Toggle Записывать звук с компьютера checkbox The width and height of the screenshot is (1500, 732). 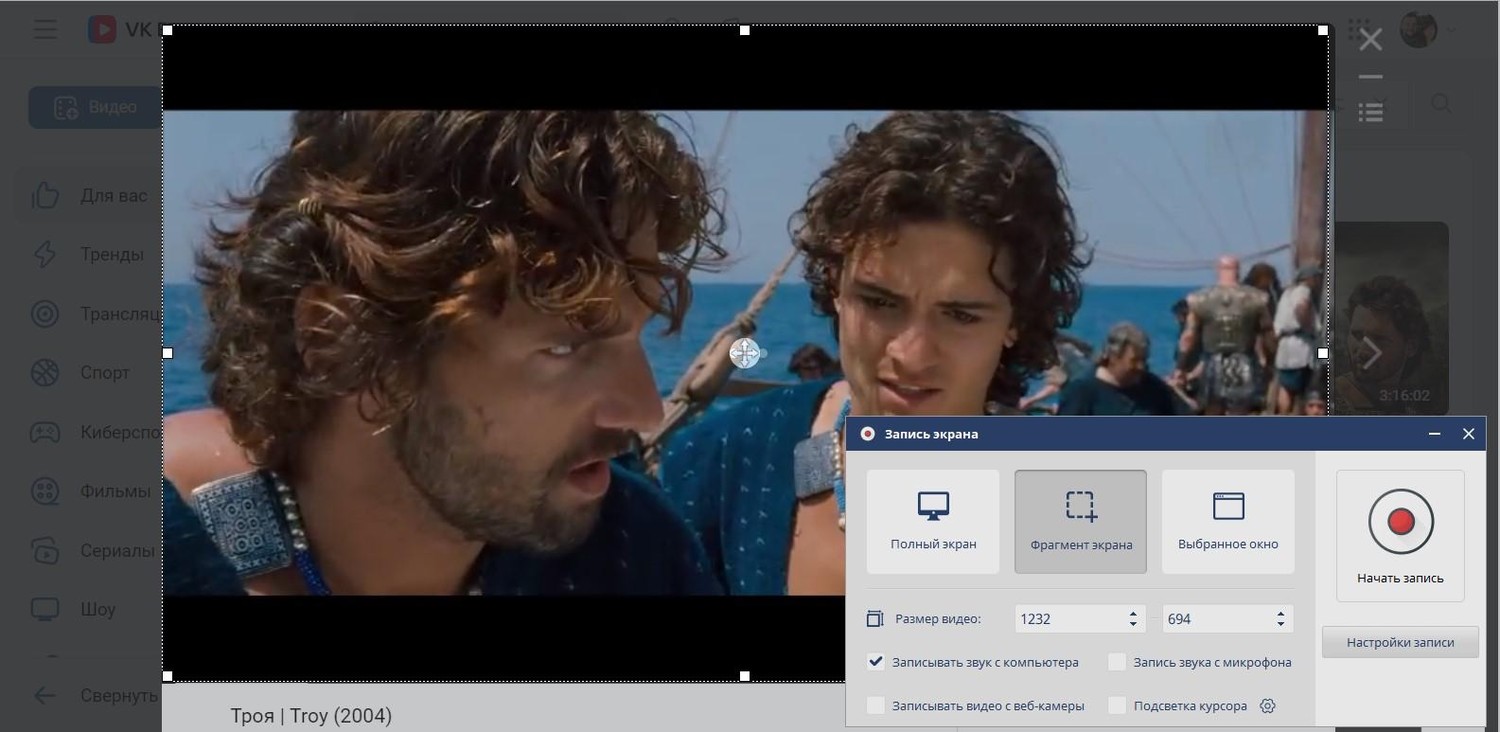[x=876, y=662]
